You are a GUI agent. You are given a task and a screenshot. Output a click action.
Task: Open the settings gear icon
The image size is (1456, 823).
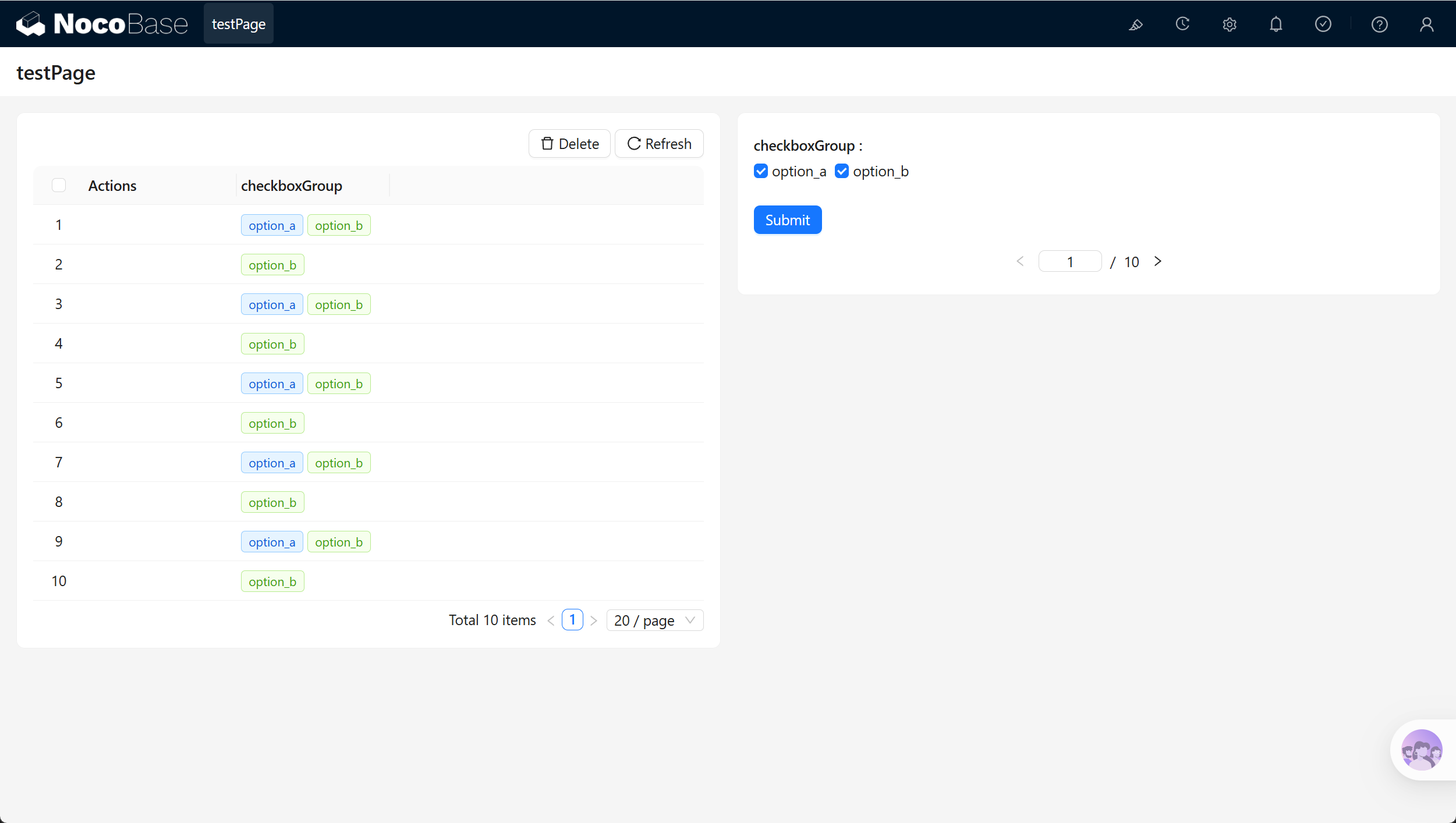click(x=1229, y=24)
